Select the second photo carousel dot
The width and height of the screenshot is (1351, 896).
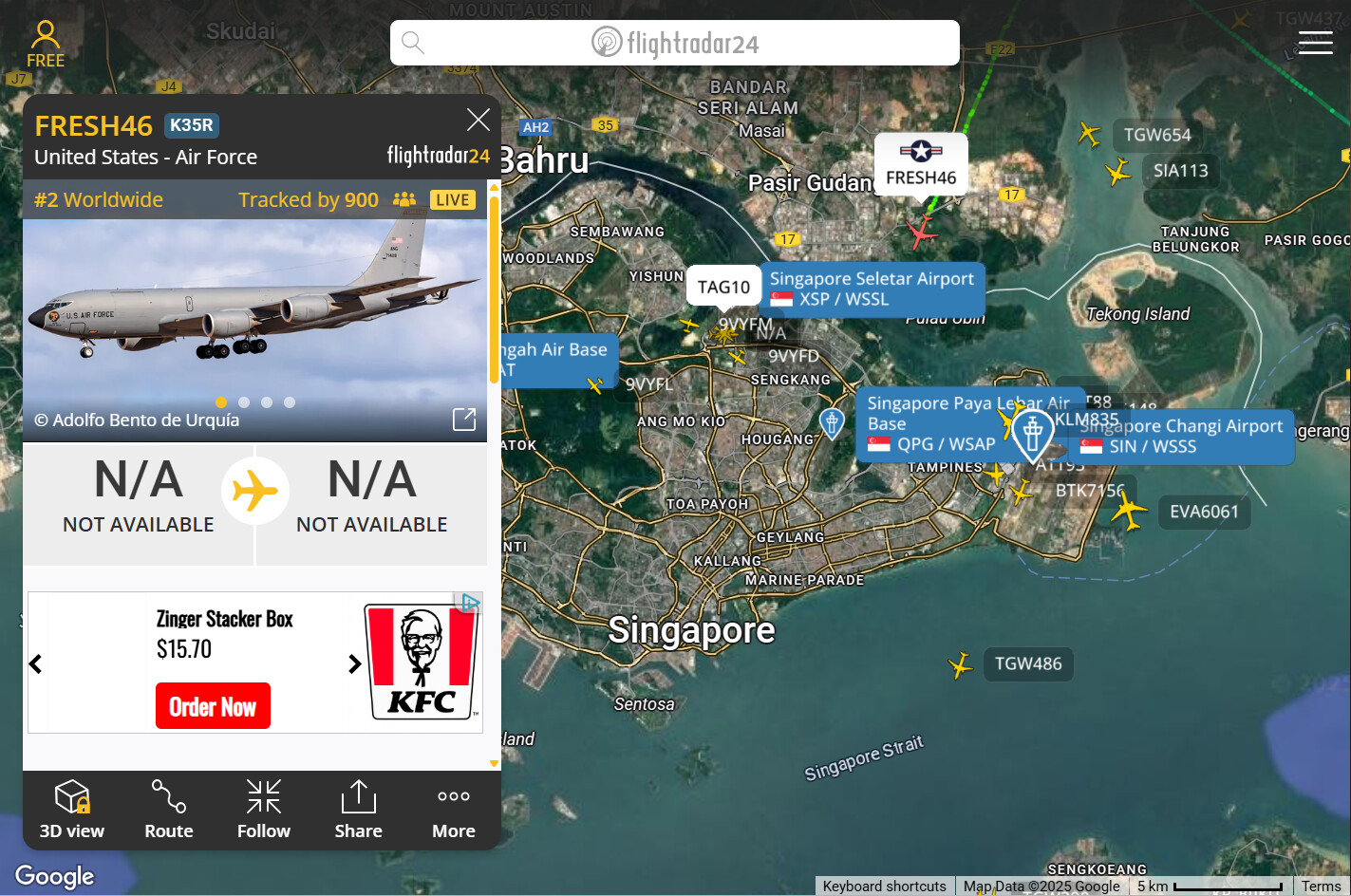244,402
